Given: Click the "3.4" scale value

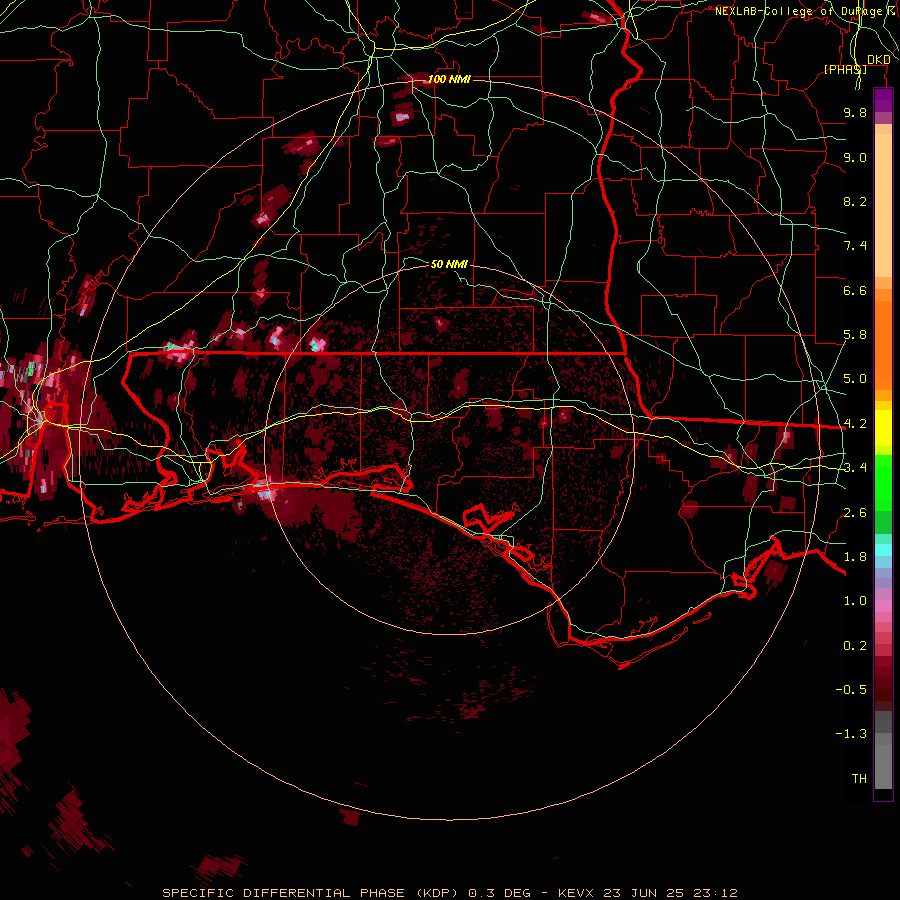Looking at the screenshot, I should [855, 468].
